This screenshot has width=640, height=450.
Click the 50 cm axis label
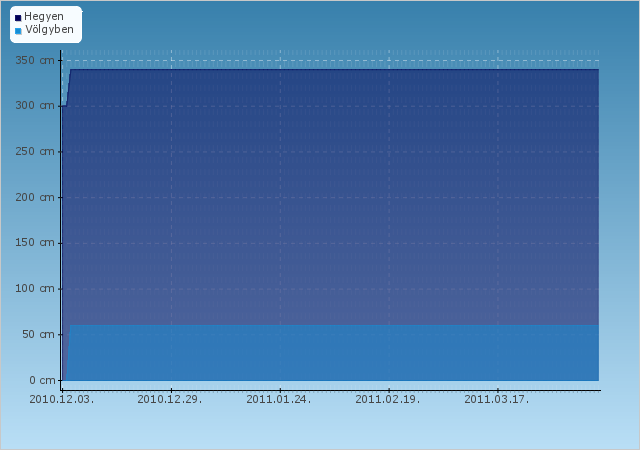(38, 334)
